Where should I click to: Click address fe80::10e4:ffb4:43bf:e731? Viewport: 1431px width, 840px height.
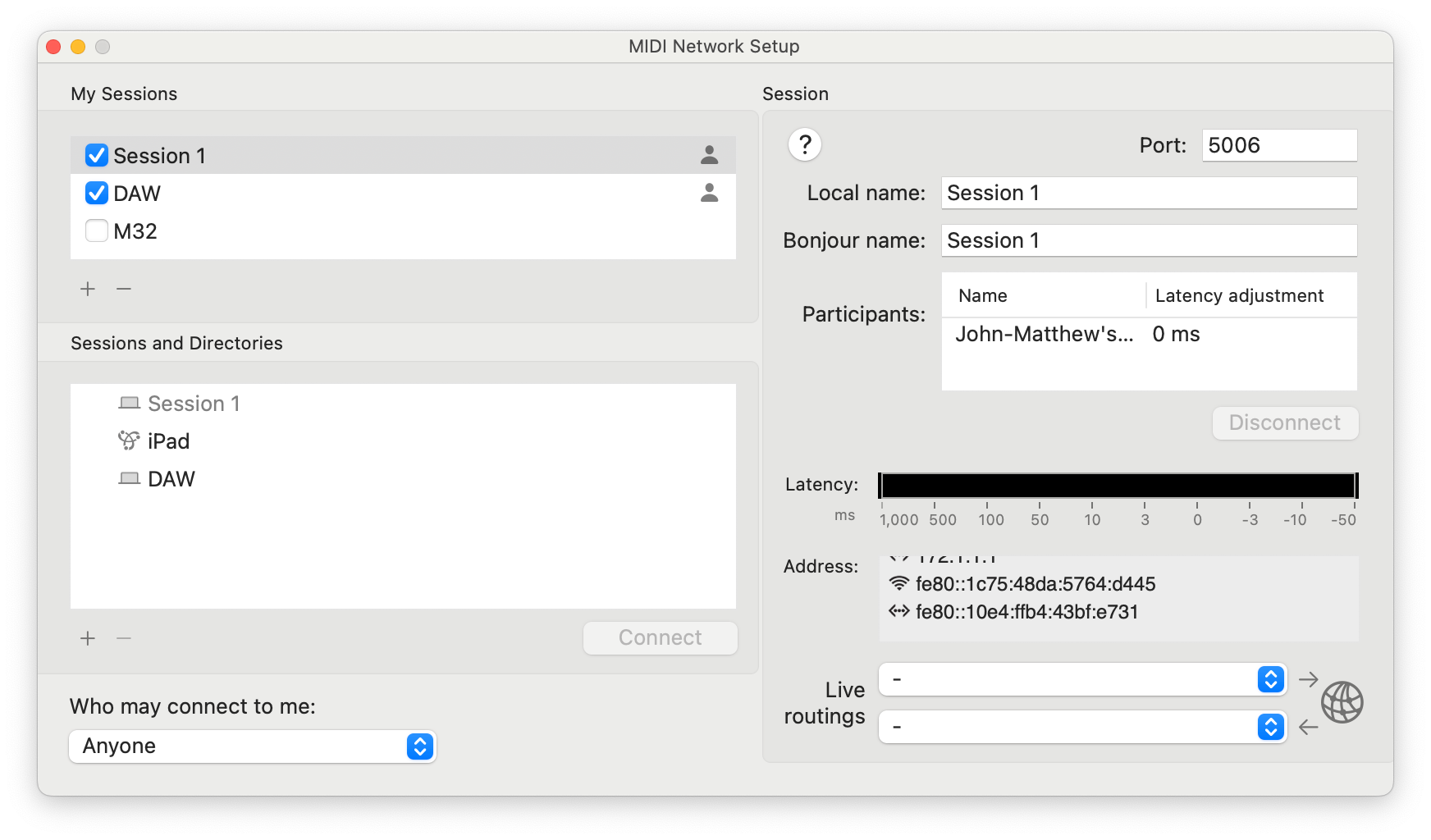coord(1026,612)
